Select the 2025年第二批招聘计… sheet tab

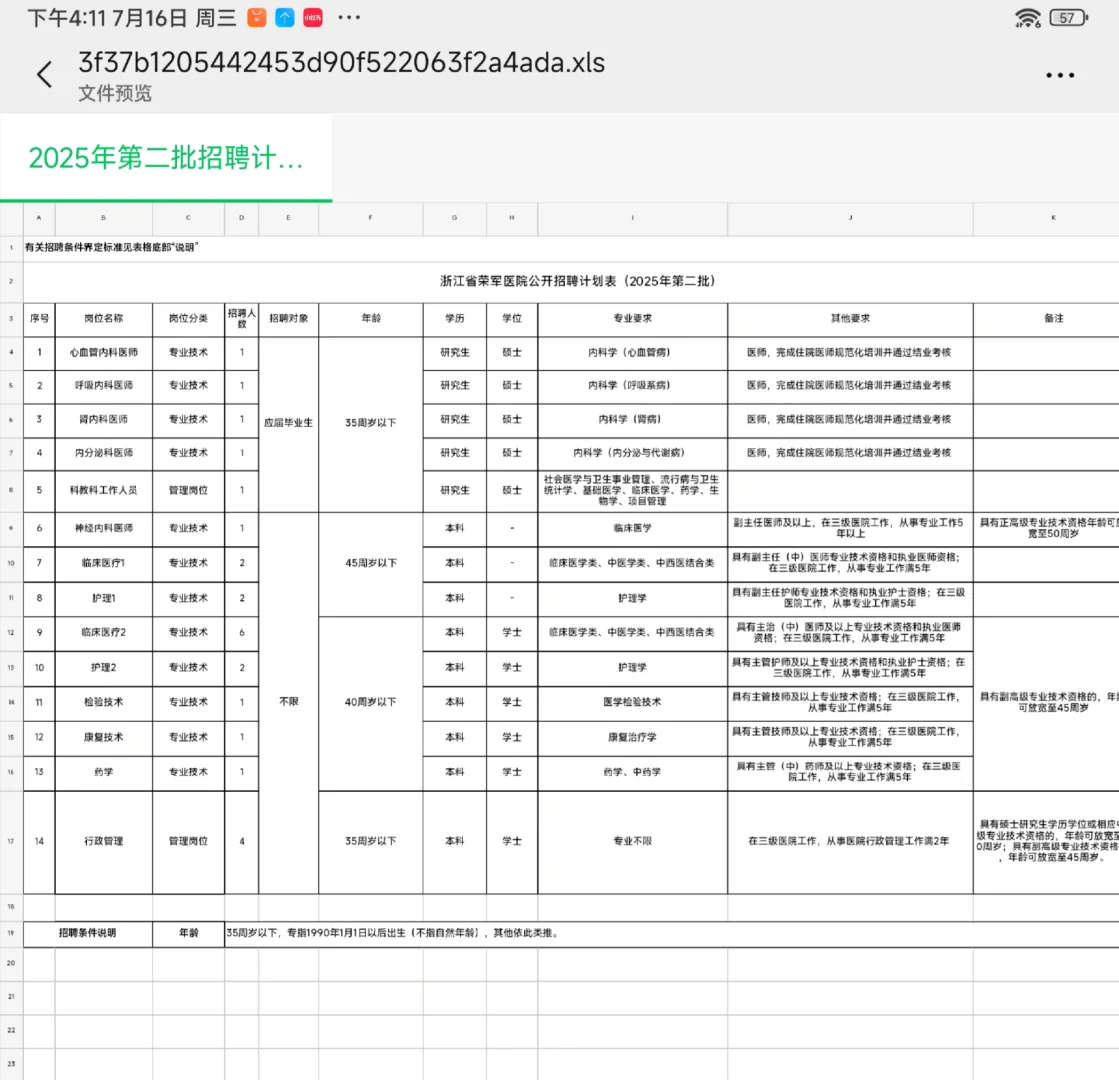click(x=166, y=158)
